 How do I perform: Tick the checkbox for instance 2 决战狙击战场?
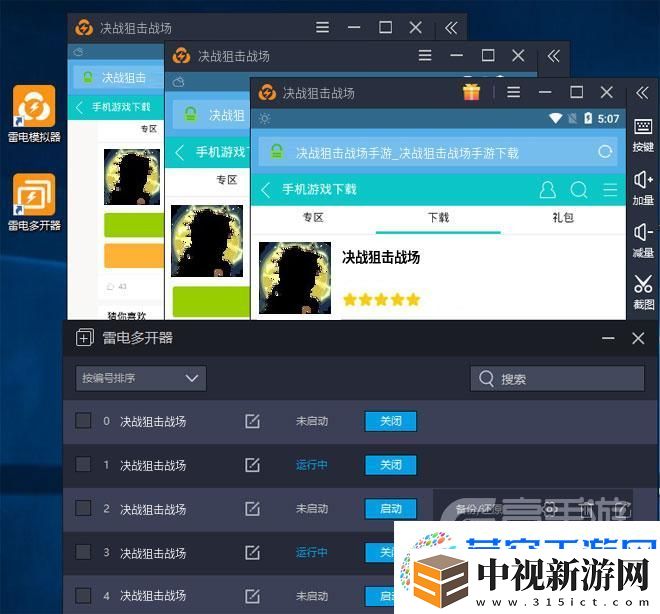pyautogui.click(x=83, y=508)
